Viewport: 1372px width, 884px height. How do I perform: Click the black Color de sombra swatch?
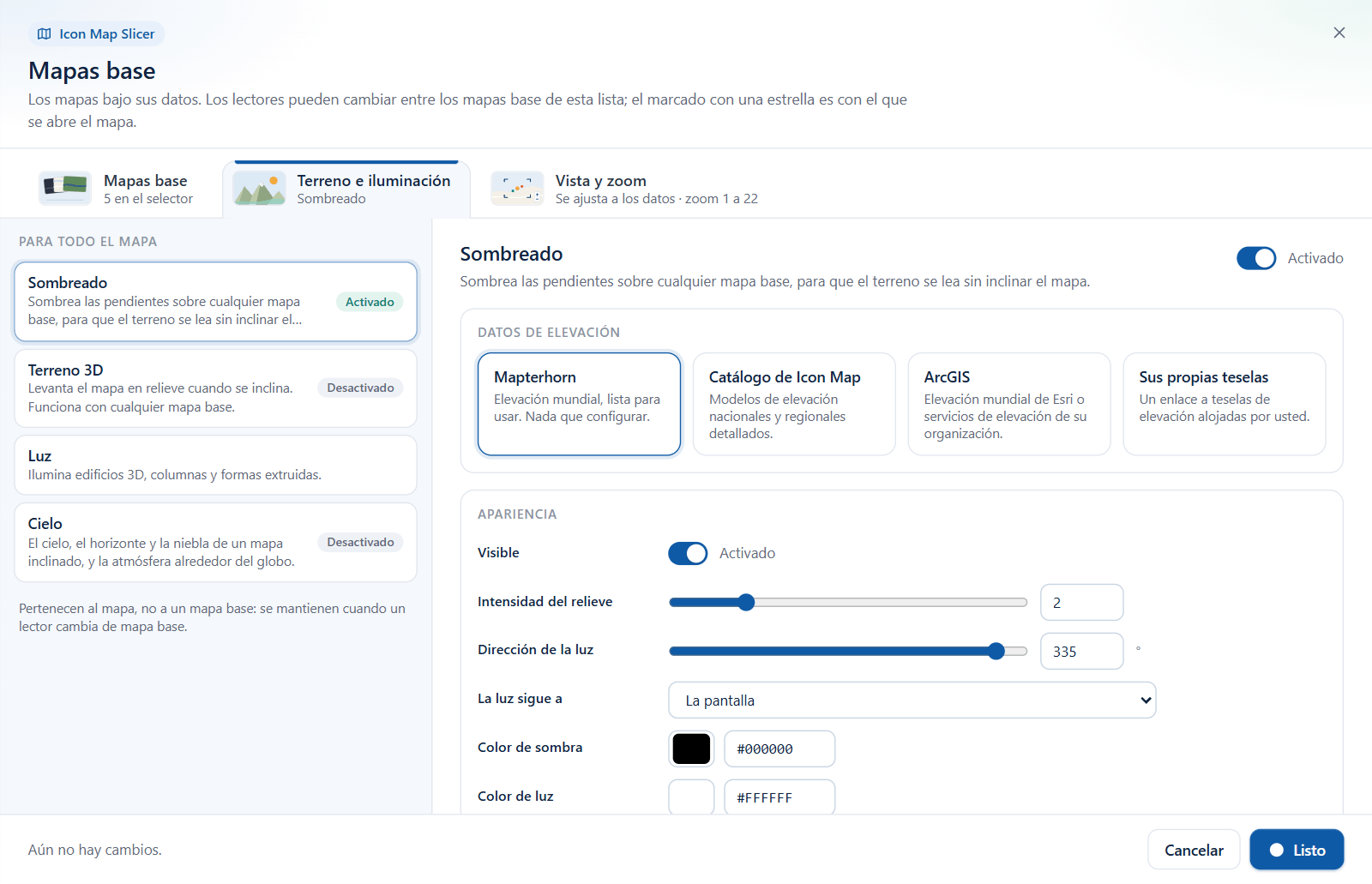click(x=691, y=749)
